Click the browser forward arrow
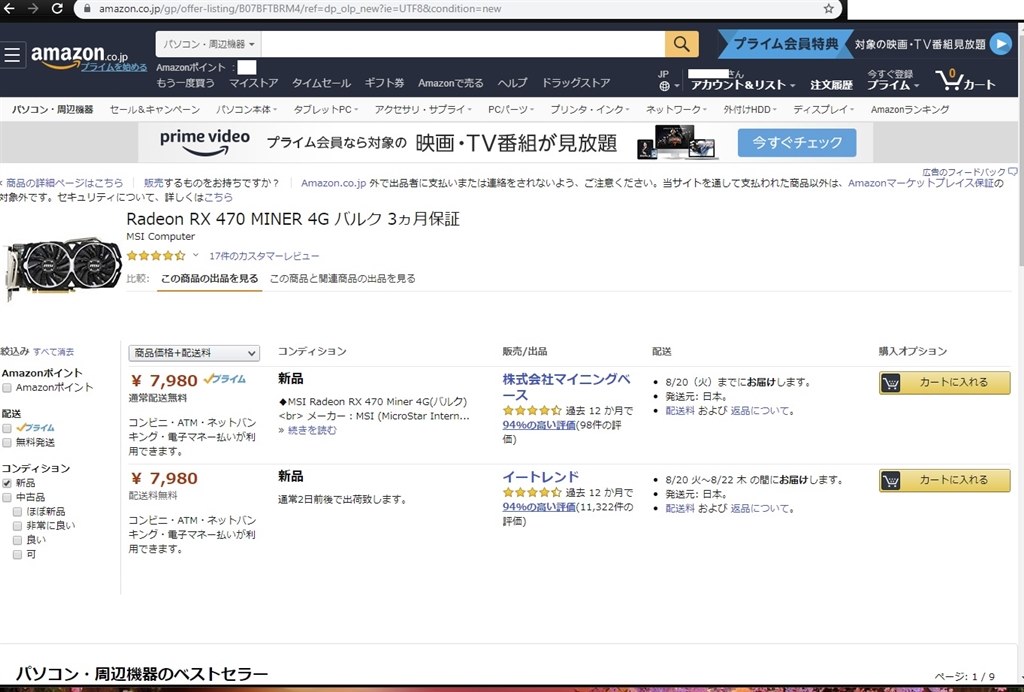Screen dimensions: 1024x692 [33, 8]
